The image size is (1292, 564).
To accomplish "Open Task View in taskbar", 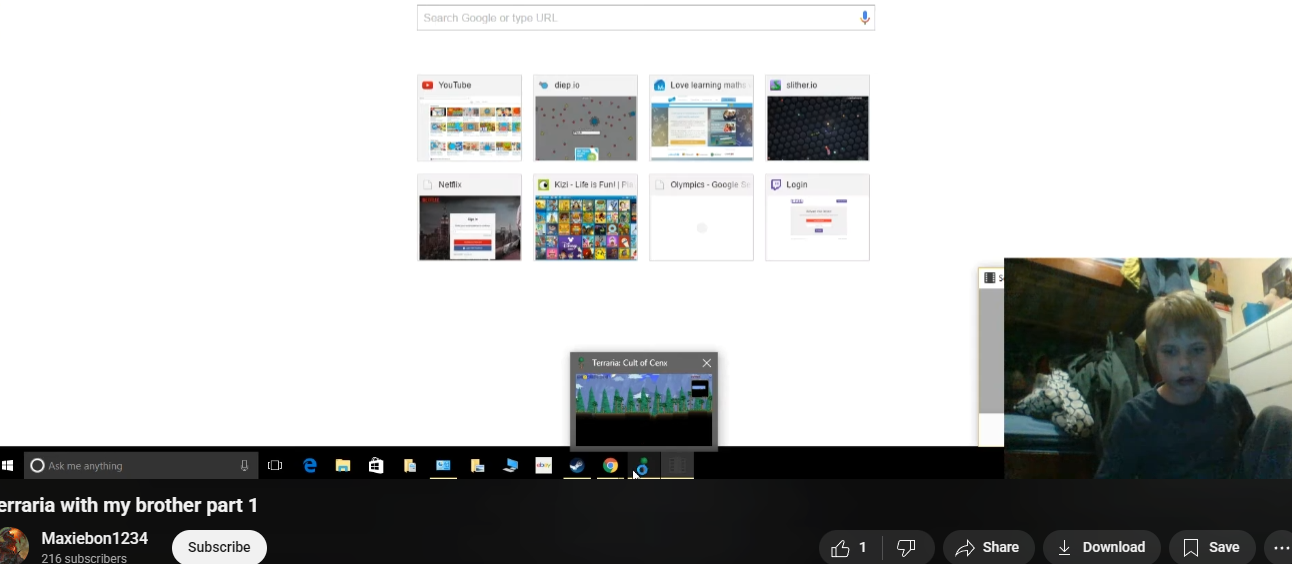I will coord(275,465).
